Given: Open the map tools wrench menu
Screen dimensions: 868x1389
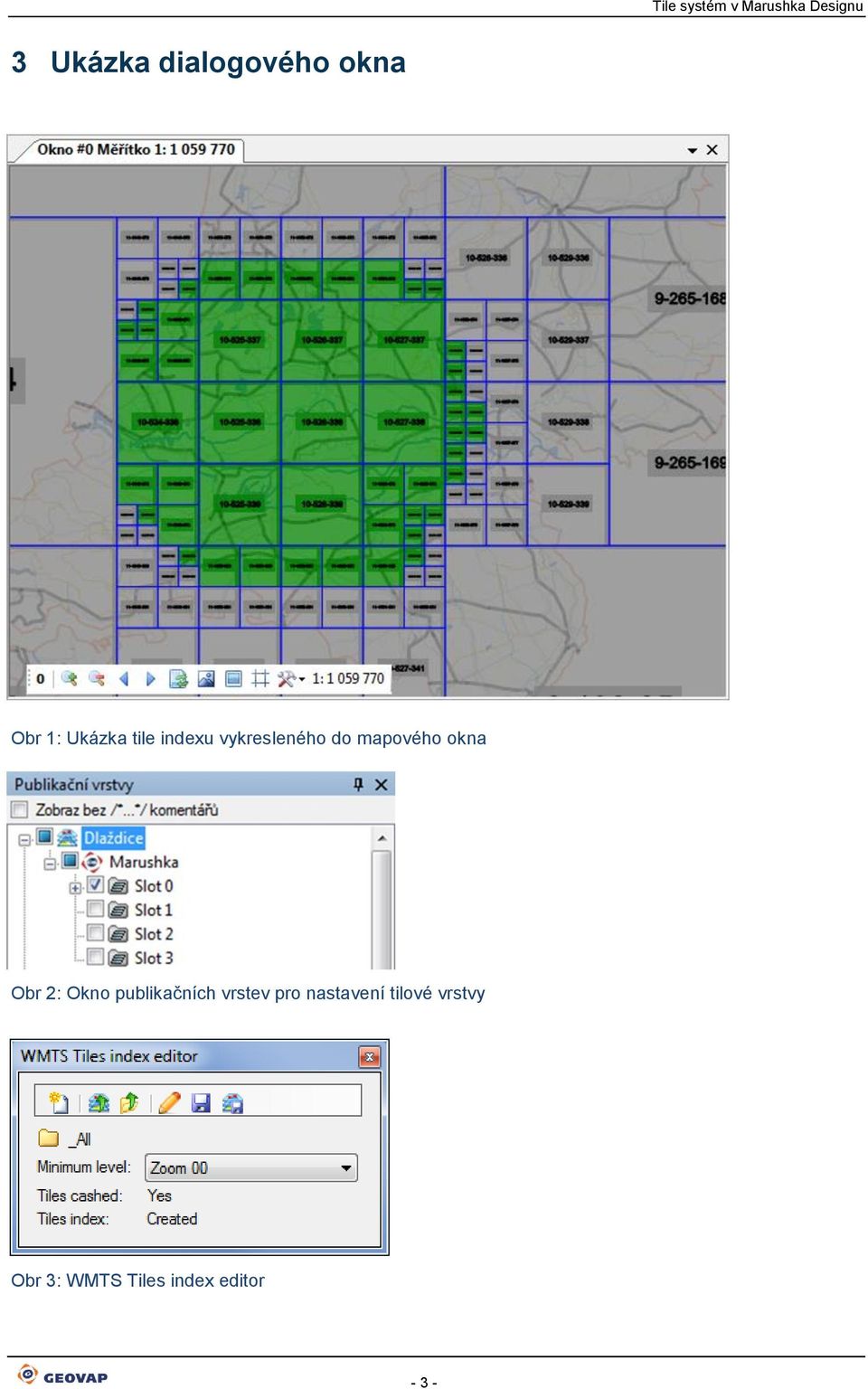Looking at the screenshot, I should [x=290, y=678].
